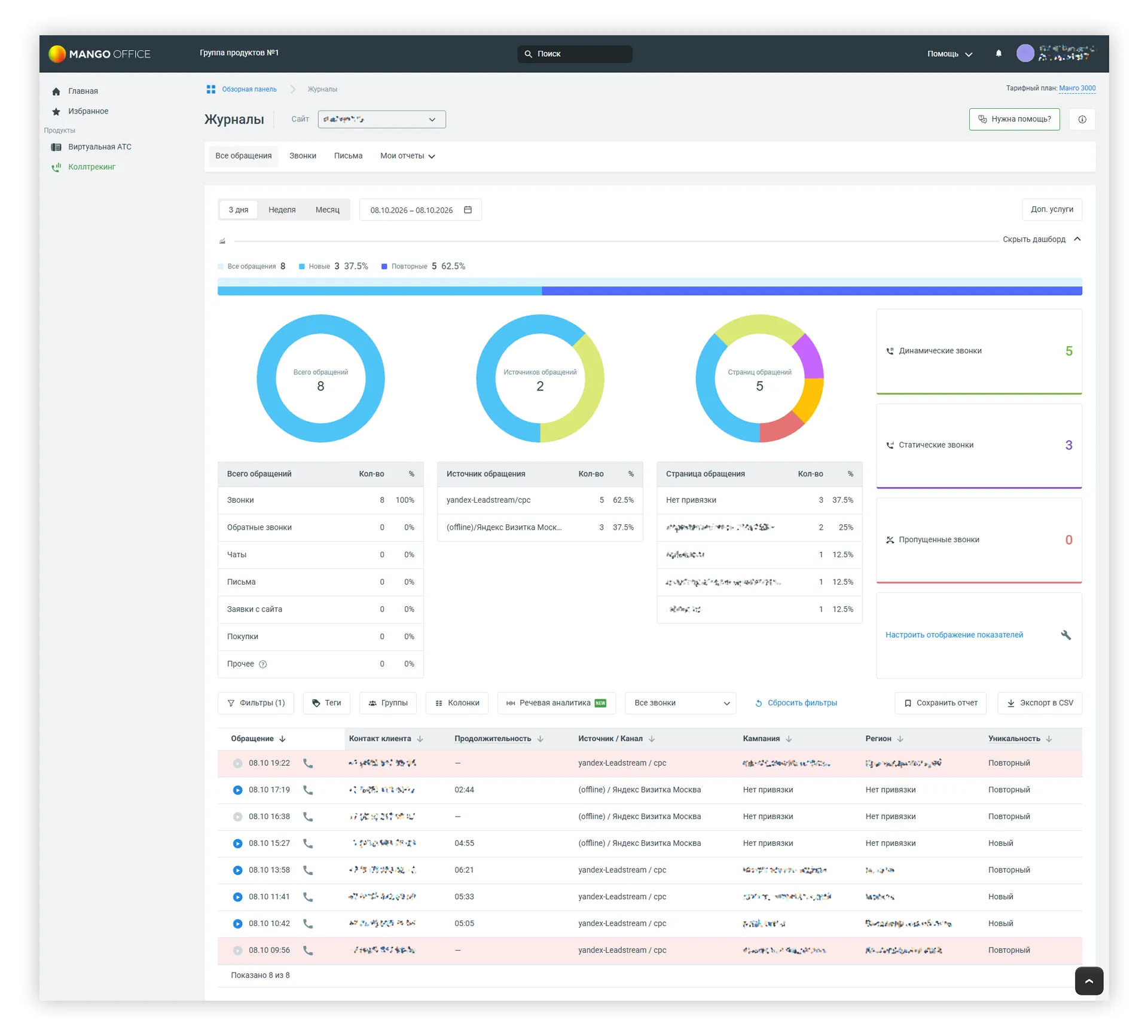Screen dimensions: 1148x1036
Task: Open the Манго 3000 tariff link
Action: [x=1077, y=88]
